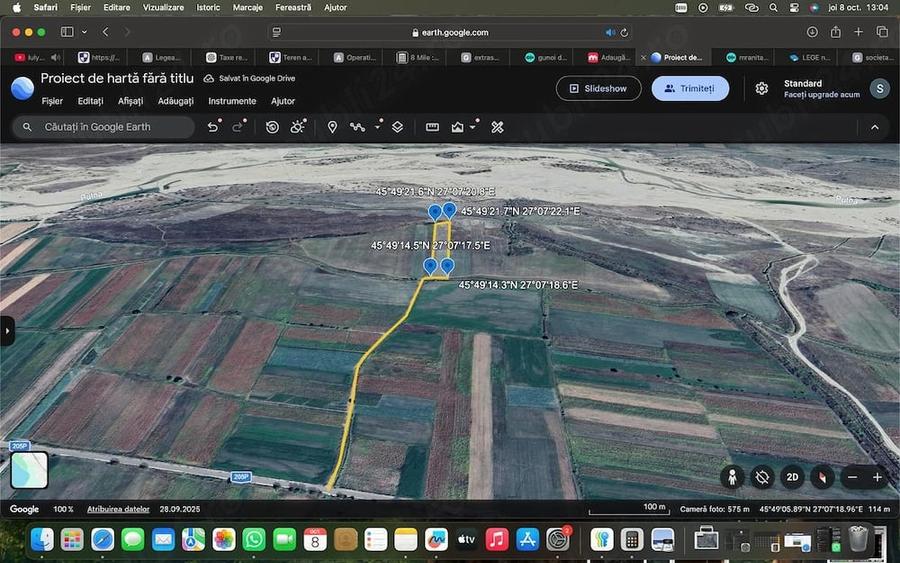The image size is (900, 563).
Task: Open the map layers stack icon
Action: [x=397, y=127]
